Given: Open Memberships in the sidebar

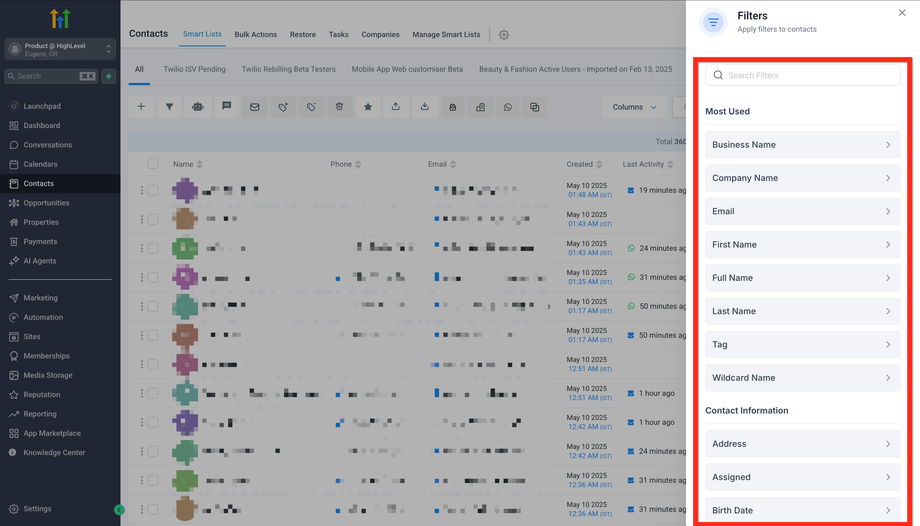Looking at the screenshot, I should [x=46, y=356].
